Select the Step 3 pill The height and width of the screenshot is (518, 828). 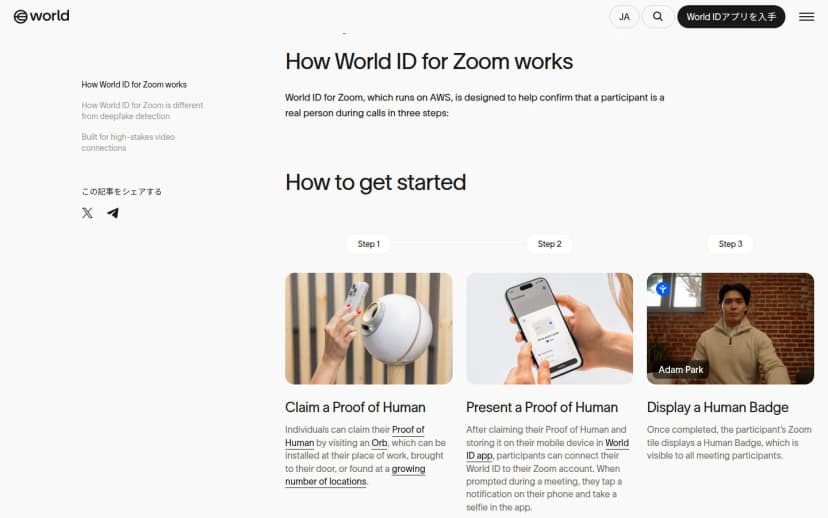730,244
